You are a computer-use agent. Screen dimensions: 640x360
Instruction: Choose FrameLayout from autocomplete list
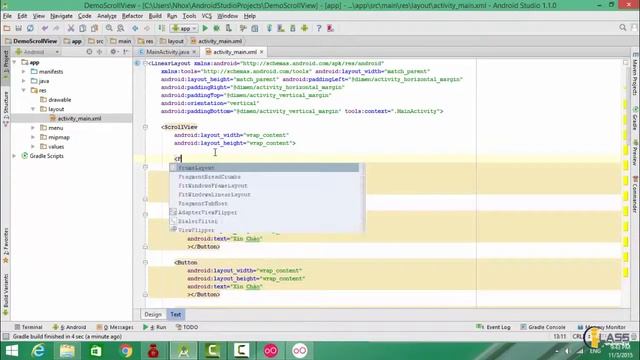coord(264,168)
